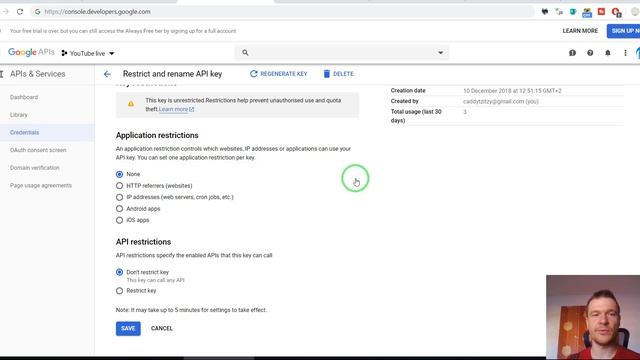This screenshot has height=360, width=640.
Task: Click the creation date value text
Action: click(512, 91)
